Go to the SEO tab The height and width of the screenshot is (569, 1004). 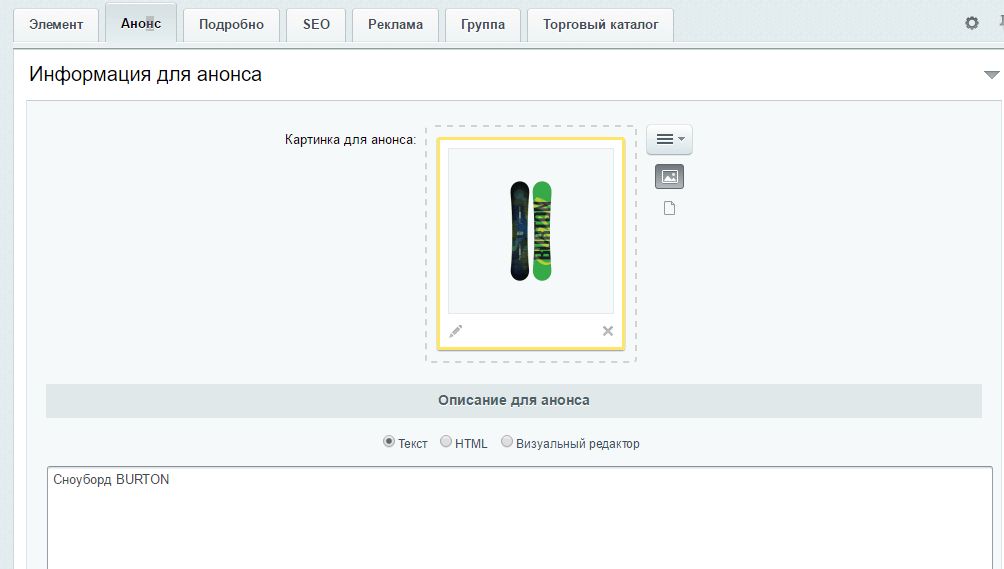[316, 24]
